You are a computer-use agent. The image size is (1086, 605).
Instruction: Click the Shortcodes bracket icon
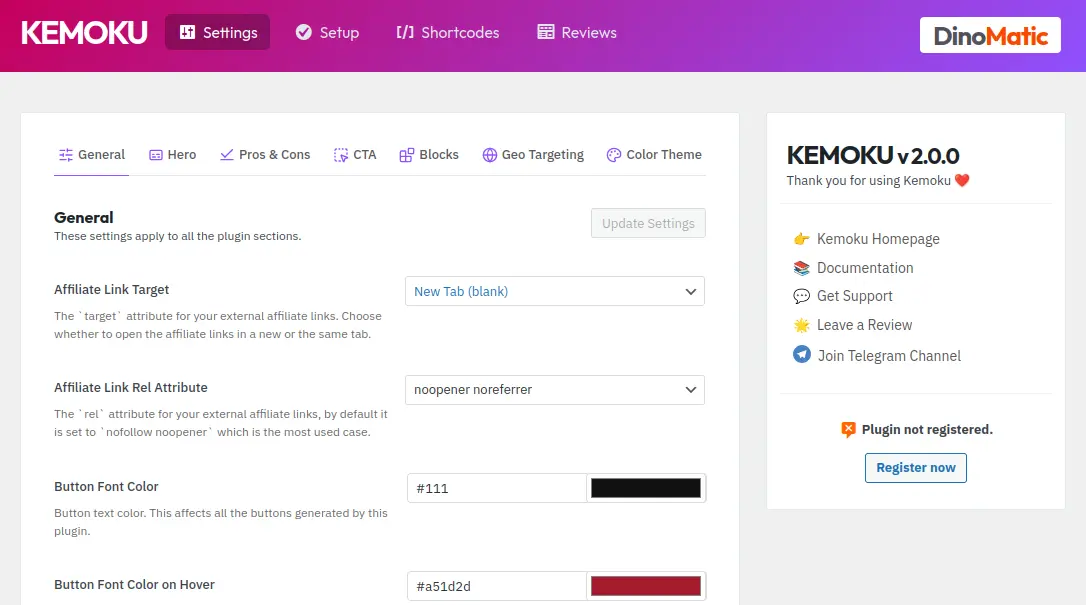tap(404, 32)
